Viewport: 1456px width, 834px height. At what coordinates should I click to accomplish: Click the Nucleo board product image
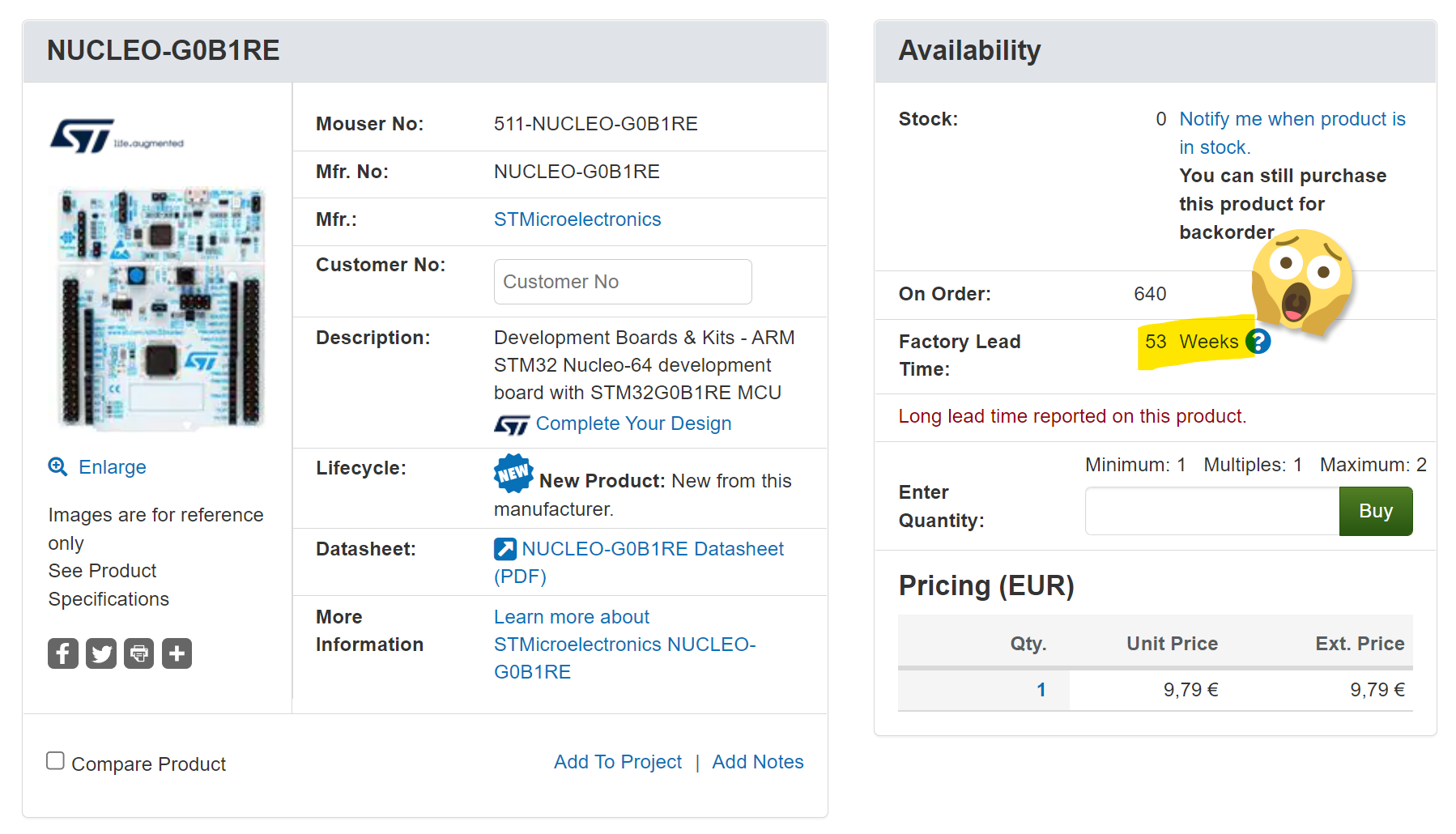point(161,308)
